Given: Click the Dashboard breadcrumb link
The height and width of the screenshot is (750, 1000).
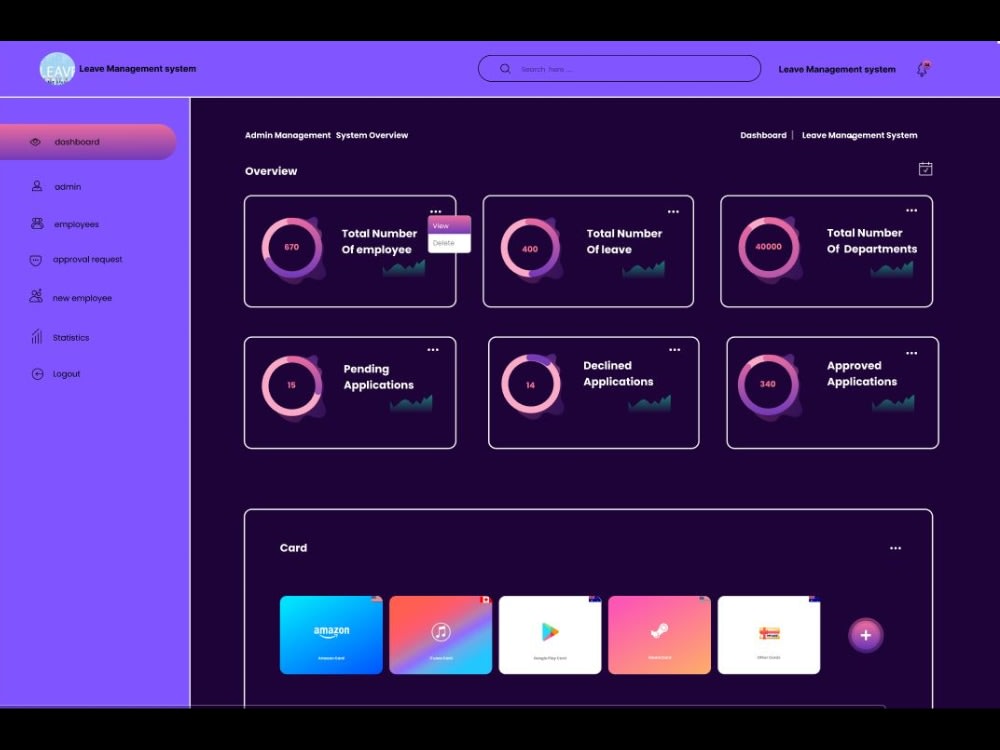Looking at the screenshot, I should (x=763, y=135).
